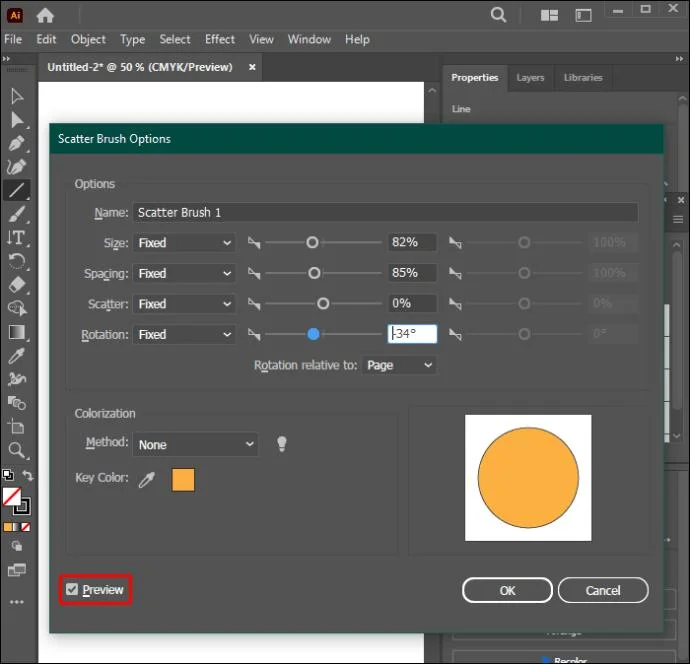Image resolution: width=690 pixels, height=664 pixels.
Task: Open Arrange Documents icon
Action: [549, 15]
